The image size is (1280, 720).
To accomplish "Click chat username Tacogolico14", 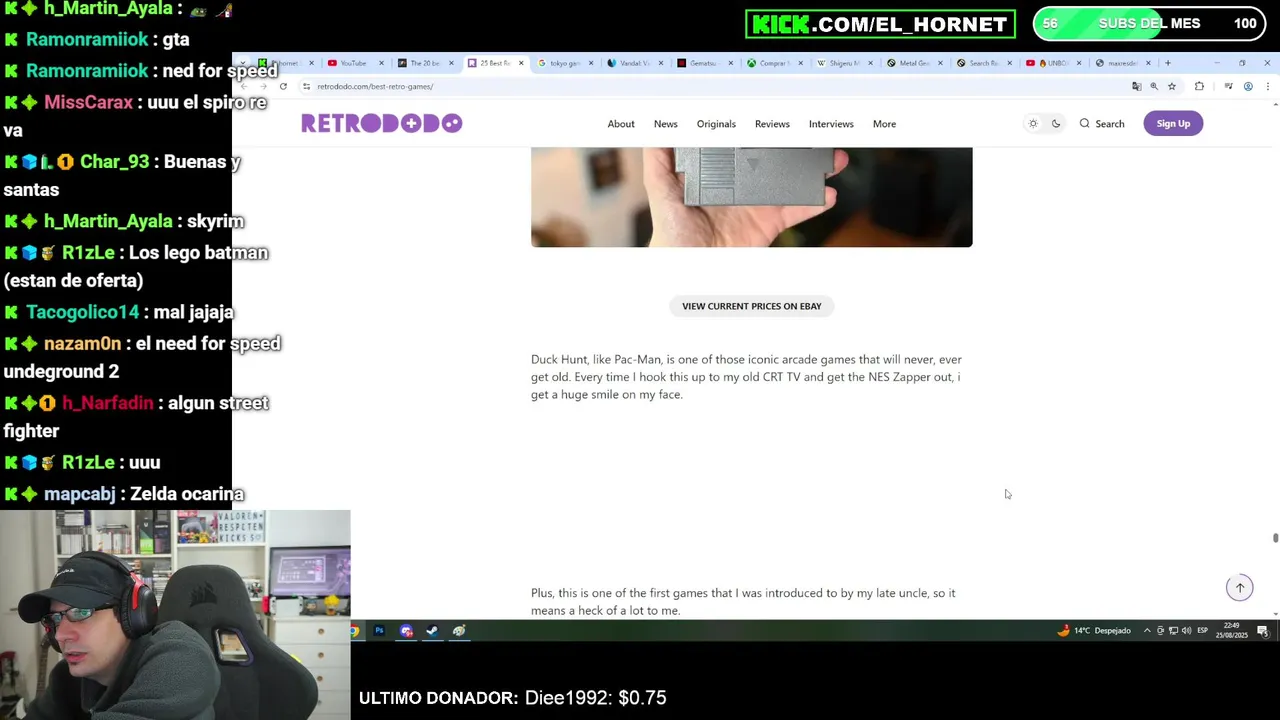I will tap(83, 312).
